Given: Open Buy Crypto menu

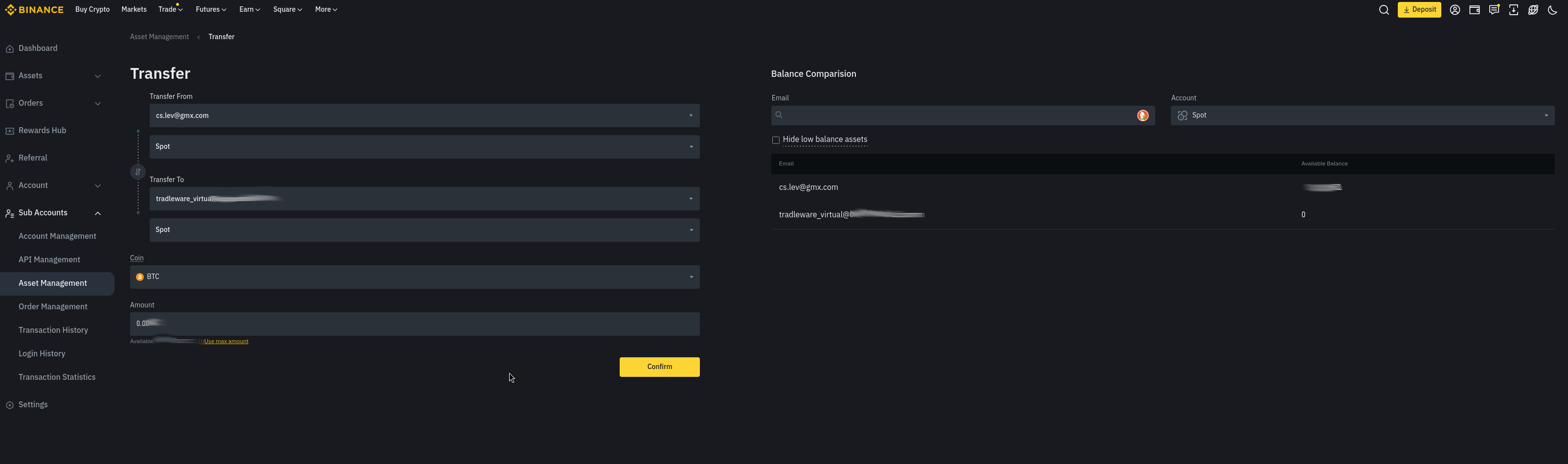Looking at the screenshot, I should click(x=92, y=10).
